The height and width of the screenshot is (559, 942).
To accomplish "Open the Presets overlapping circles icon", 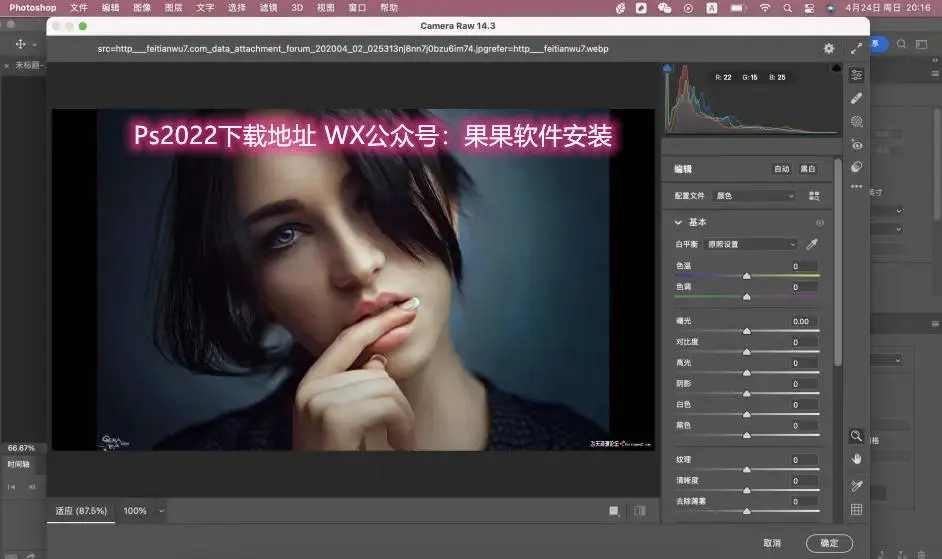I will click(857, 166).
